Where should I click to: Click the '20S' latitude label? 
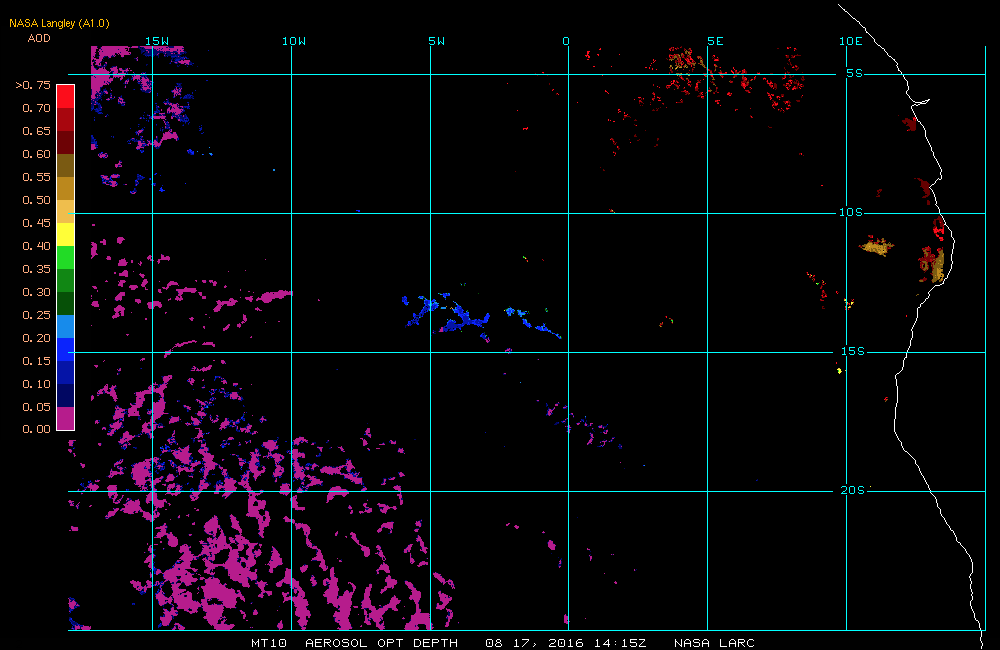coord(853,490)
